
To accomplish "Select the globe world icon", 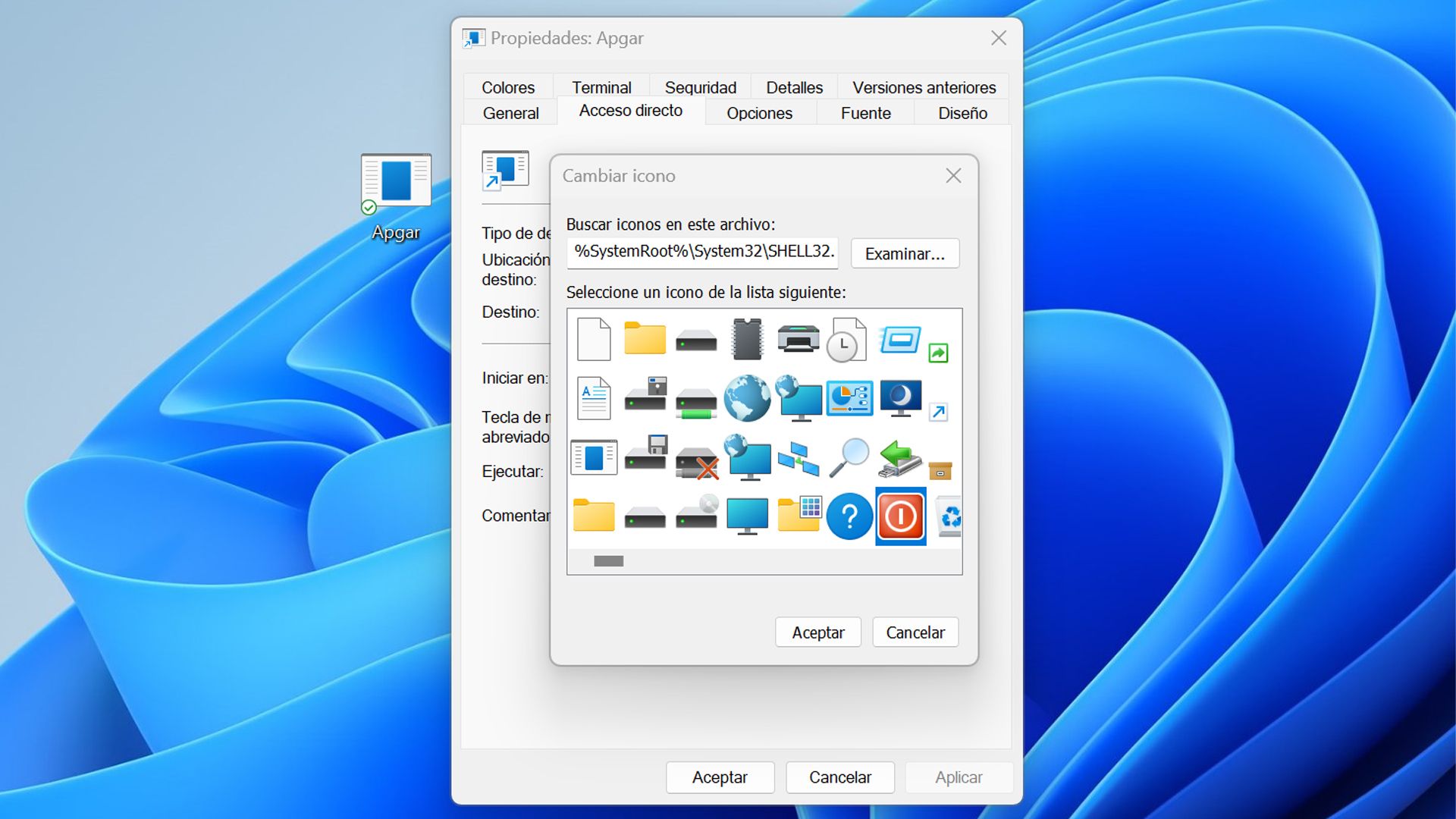I will (746, 397).
